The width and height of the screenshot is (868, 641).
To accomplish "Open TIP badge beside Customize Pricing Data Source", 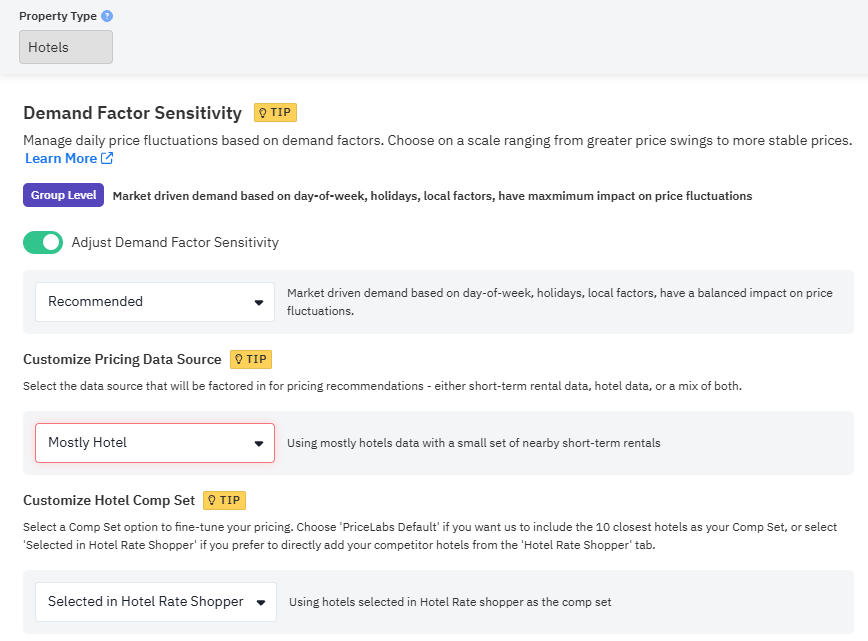I will point(251,359).
